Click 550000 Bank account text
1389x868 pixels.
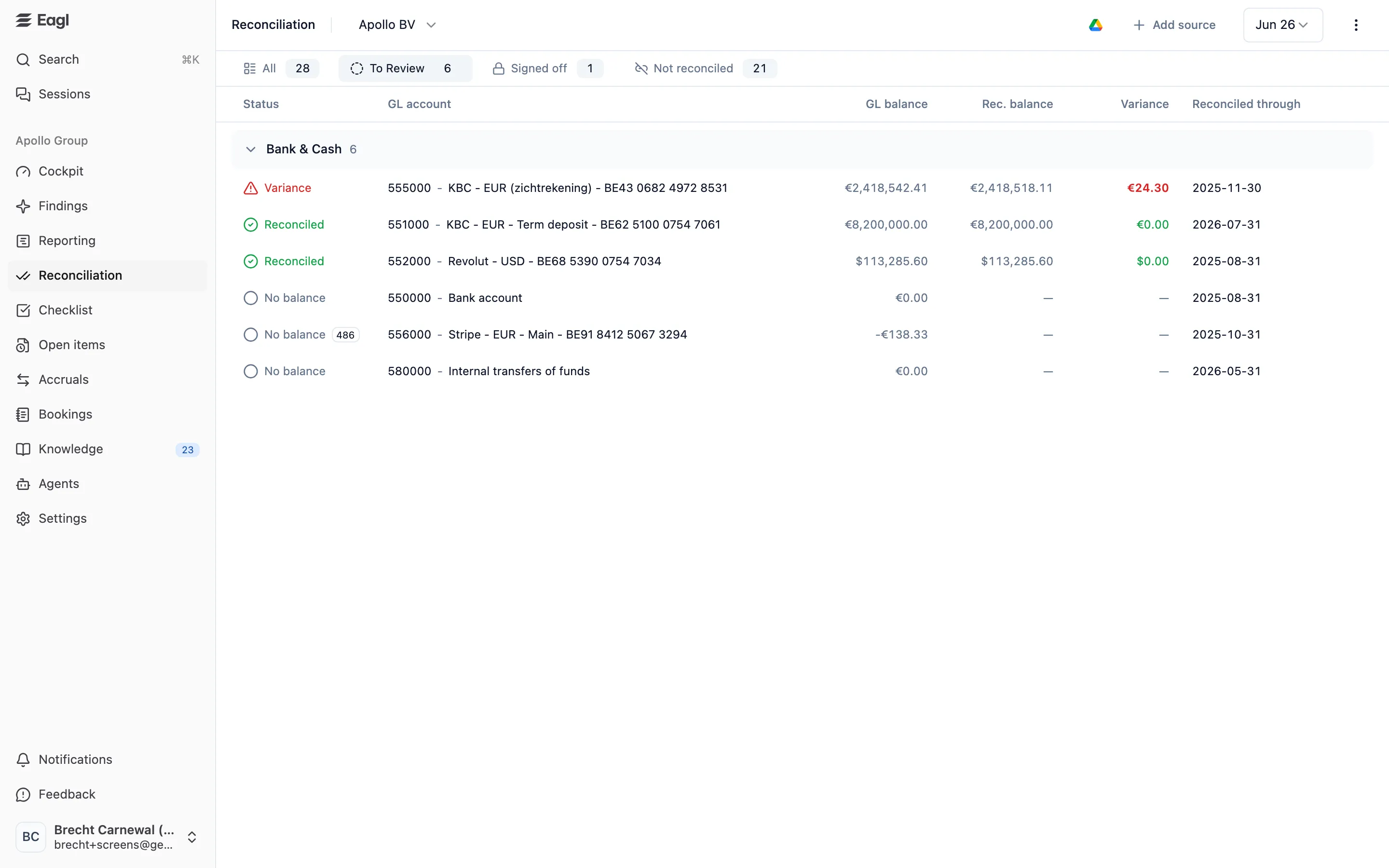(x=455, y=298)
